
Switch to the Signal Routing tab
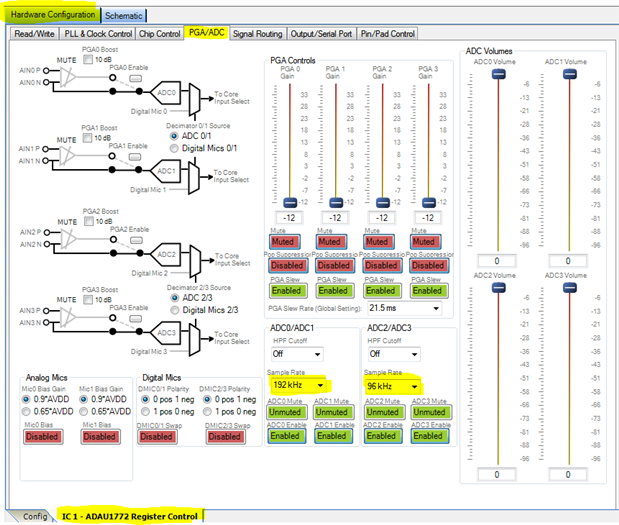[x=257, y=34]
